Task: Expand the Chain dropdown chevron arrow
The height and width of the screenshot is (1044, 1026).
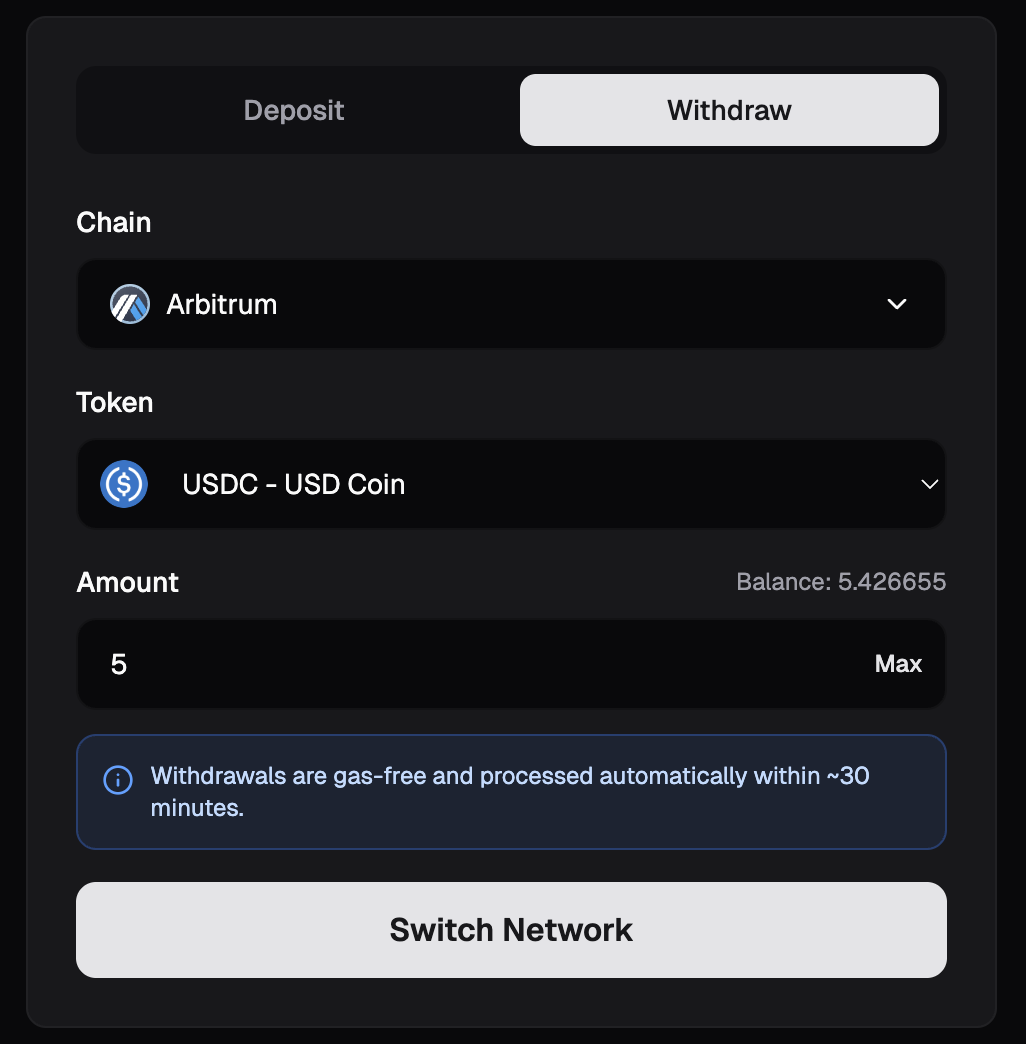Action: point(897,304)
